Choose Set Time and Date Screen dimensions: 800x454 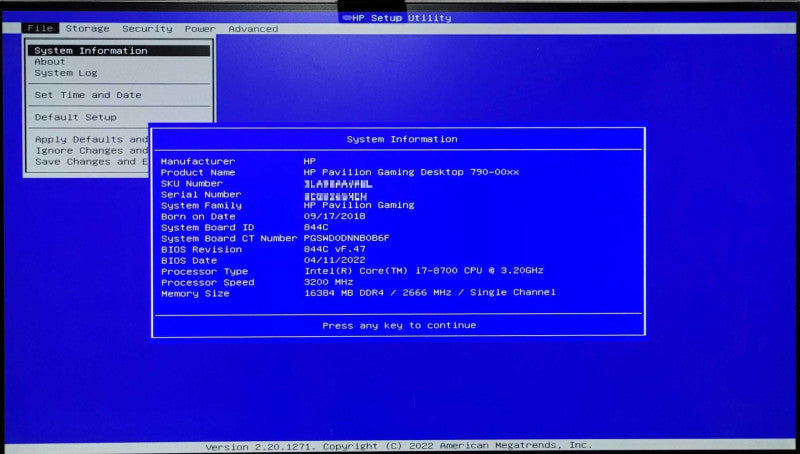[x=88, y=95]
